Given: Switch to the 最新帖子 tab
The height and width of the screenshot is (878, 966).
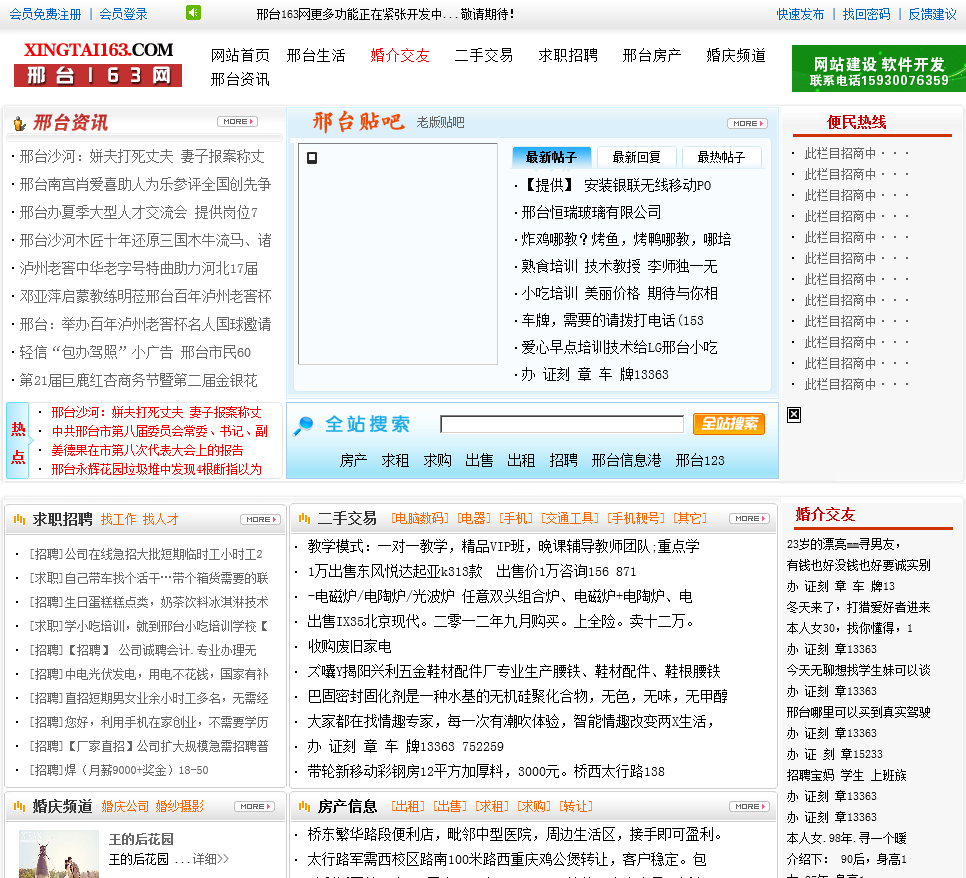Looking at the screenshot, I should 551,157.
